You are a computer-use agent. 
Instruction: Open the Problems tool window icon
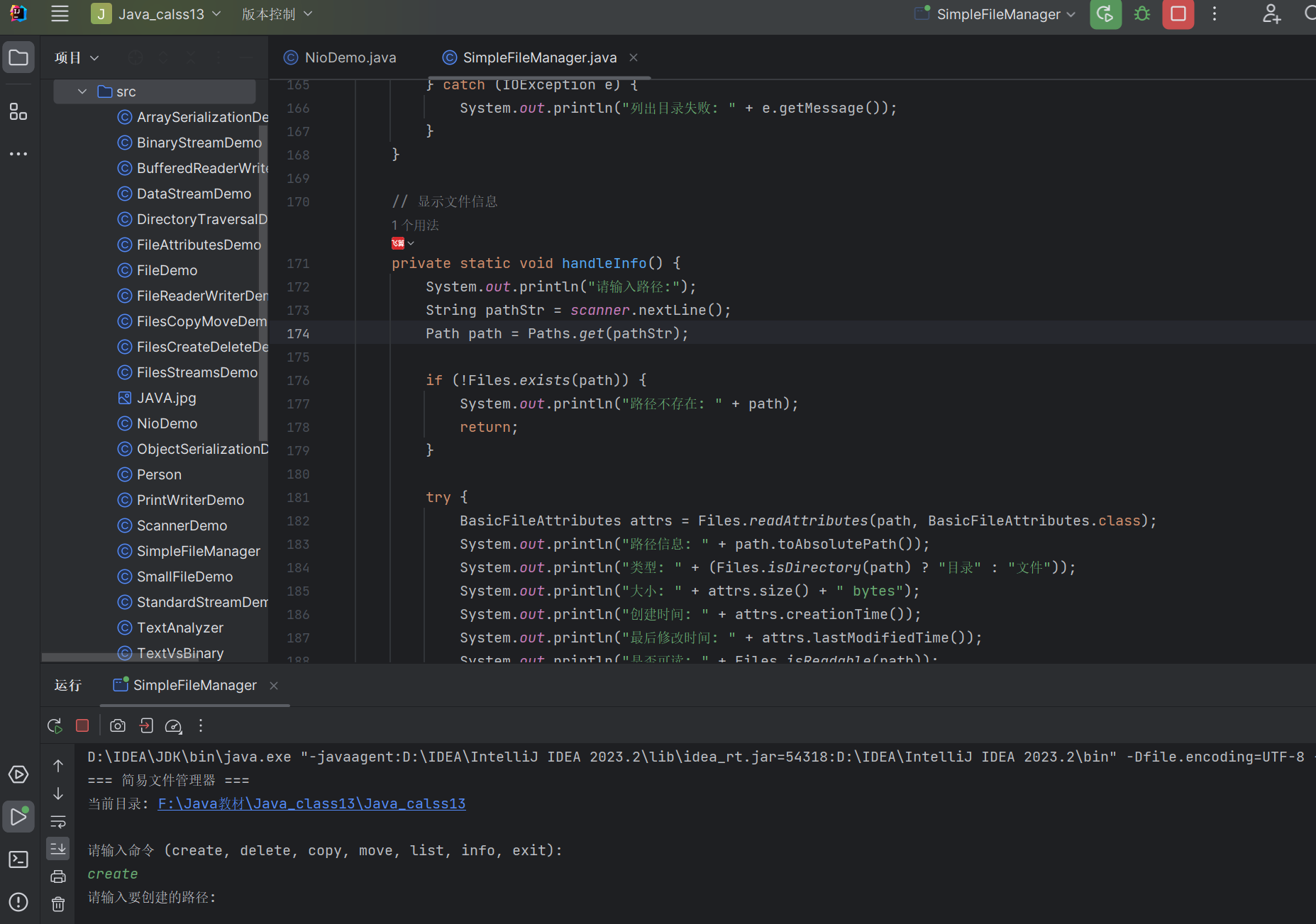18,902
